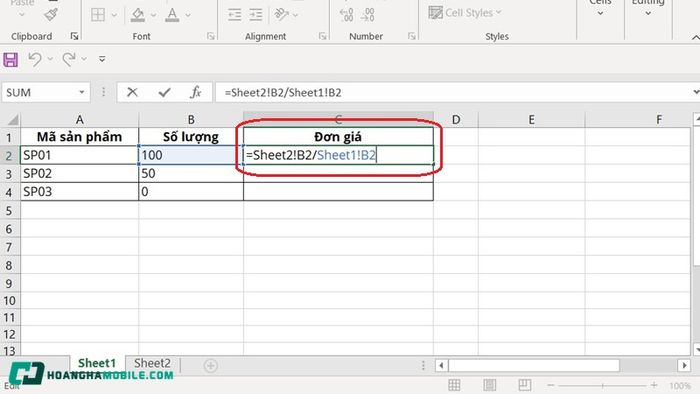Viewport: 700px width, 394px height.
Task: Switch to the Sheet1 tab
Action: [97, 363]
